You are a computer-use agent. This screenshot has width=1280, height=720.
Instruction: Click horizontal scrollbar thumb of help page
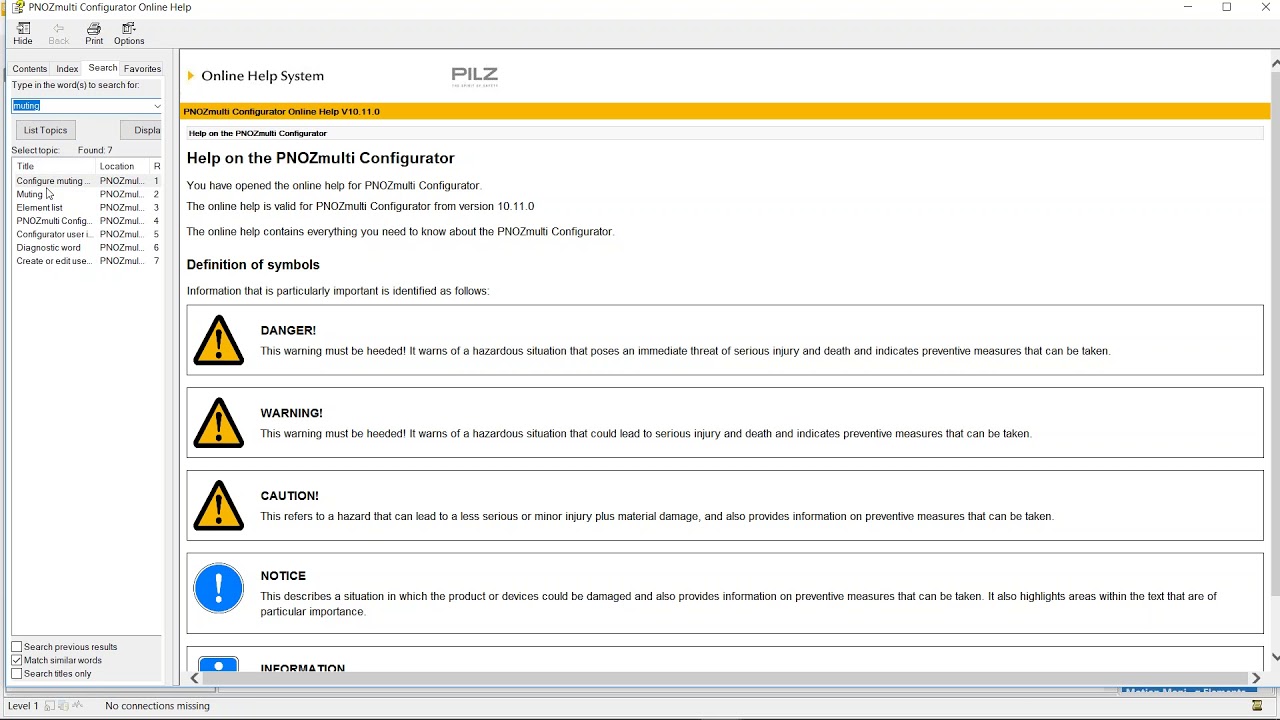click(x=724, y=678)
